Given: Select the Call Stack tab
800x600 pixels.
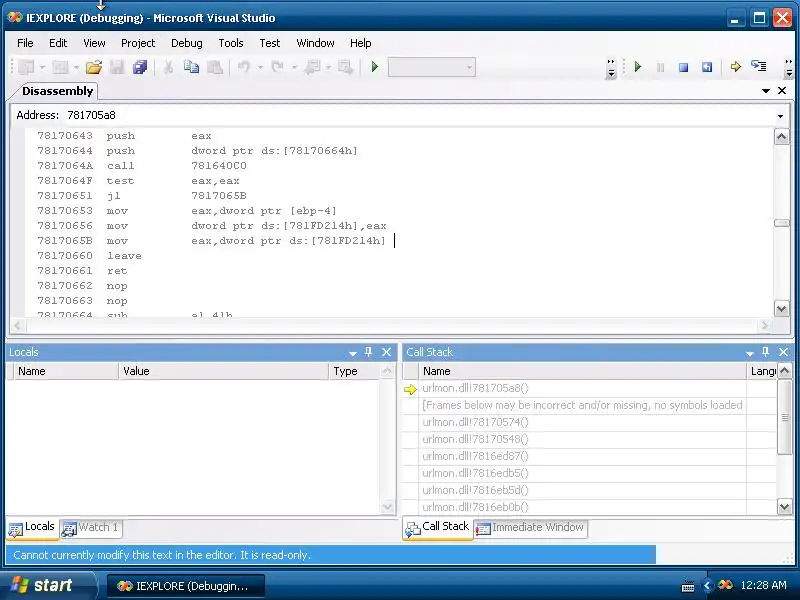Looking at the screenshot, I should coord(438,528).
